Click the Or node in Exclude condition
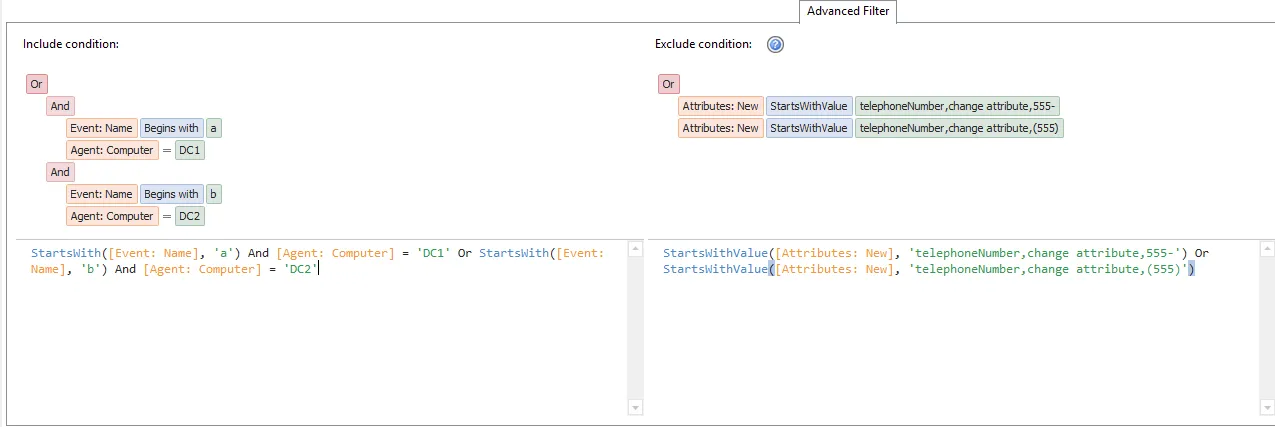This screenshot has height=427, width=1275. coord(669,84)
